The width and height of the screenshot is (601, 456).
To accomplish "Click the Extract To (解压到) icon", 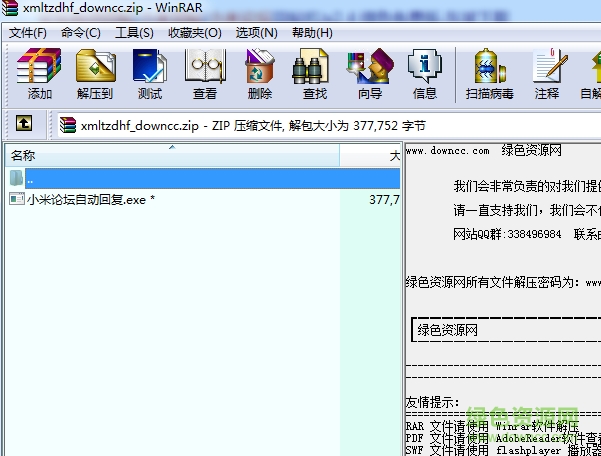I will coord(95,74).
